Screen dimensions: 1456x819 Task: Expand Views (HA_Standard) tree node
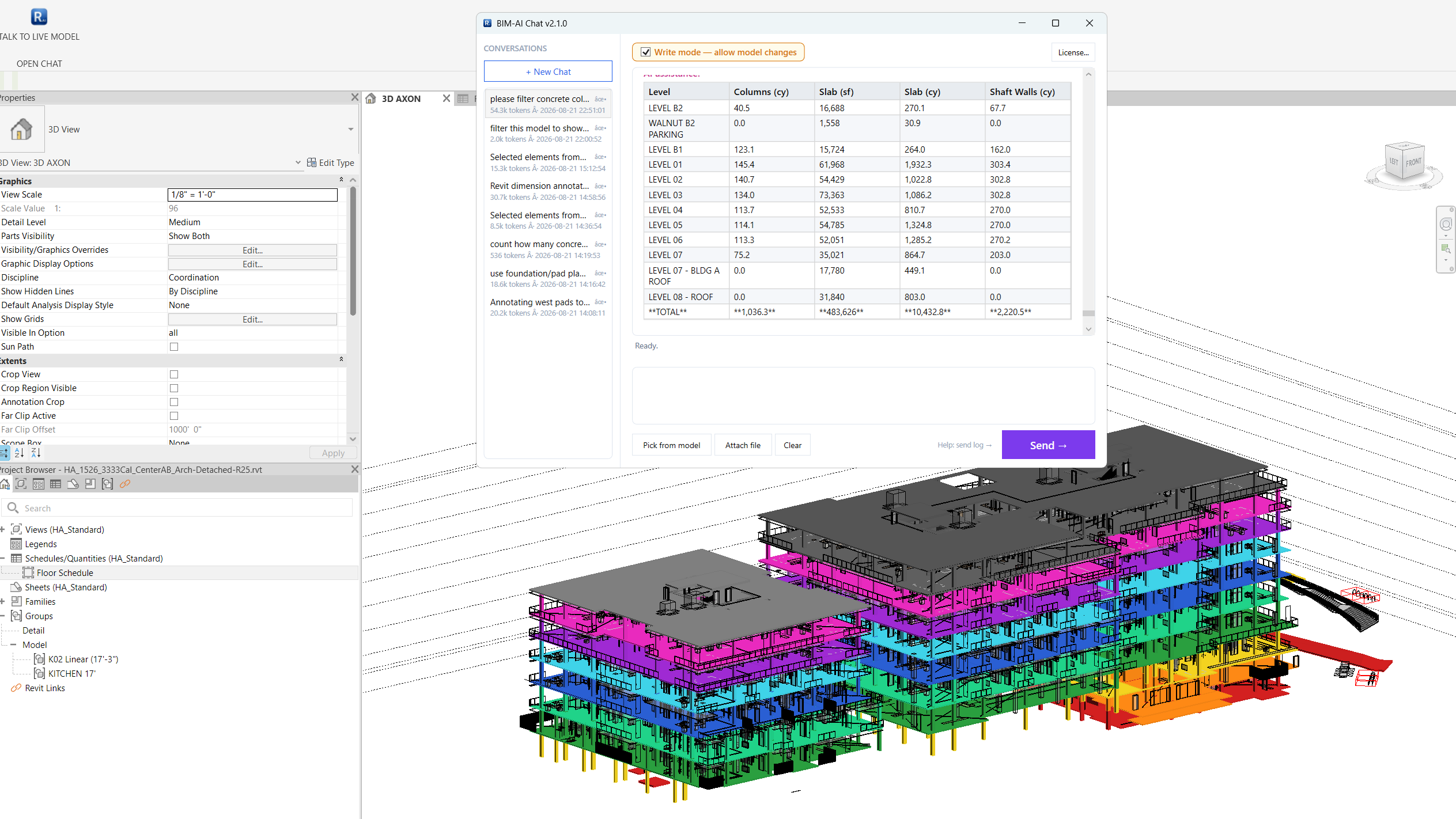[x=3, y=529]
